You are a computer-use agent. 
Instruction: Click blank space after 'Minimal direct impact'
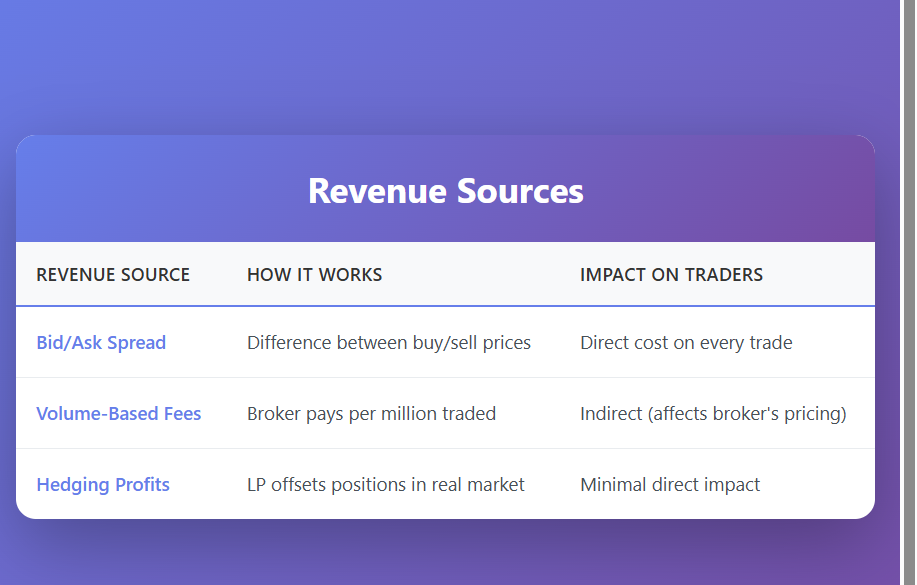tap(815, 485)
